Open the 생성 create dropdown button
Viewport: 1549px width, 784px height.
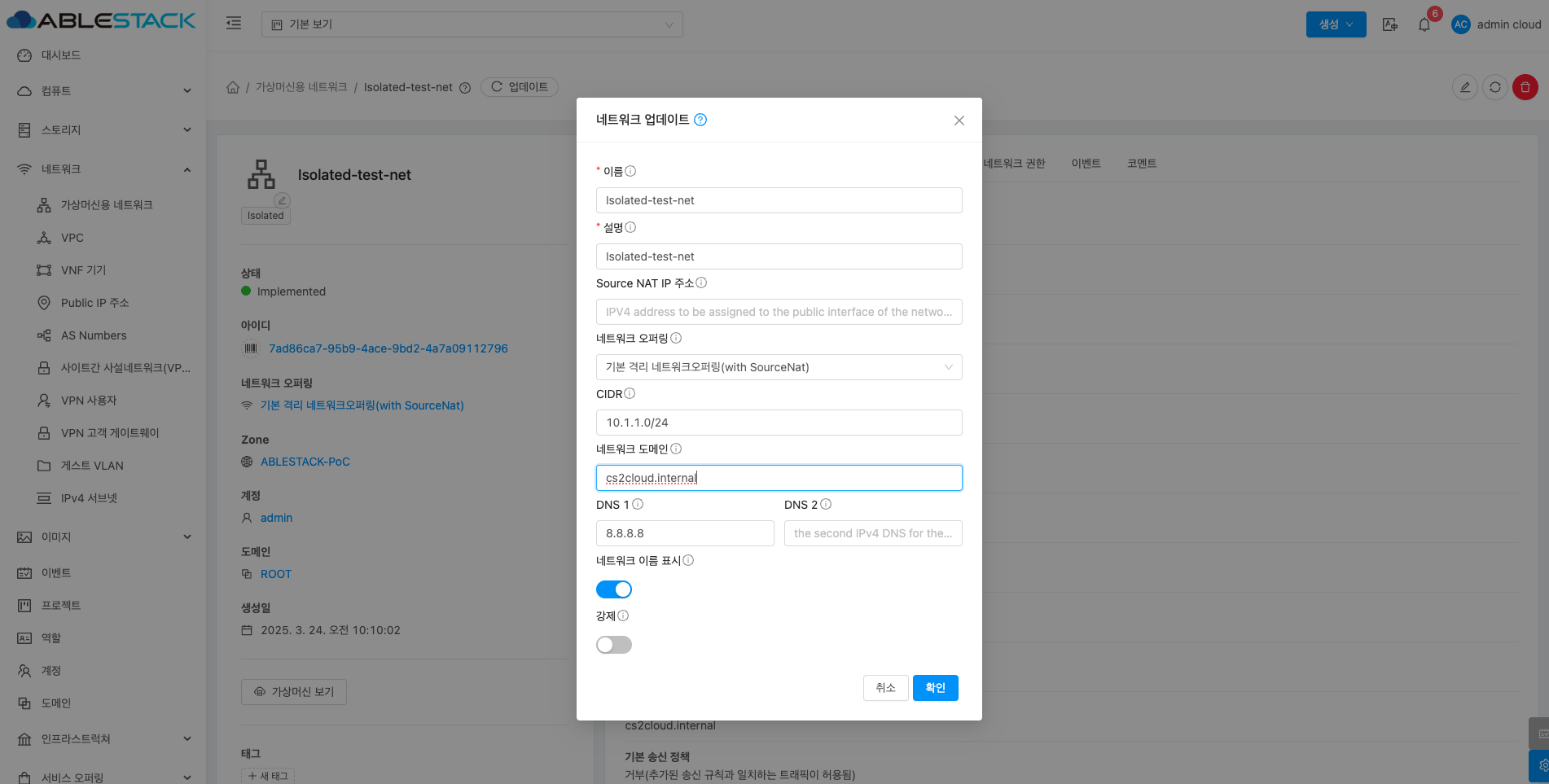[1336, 24]
